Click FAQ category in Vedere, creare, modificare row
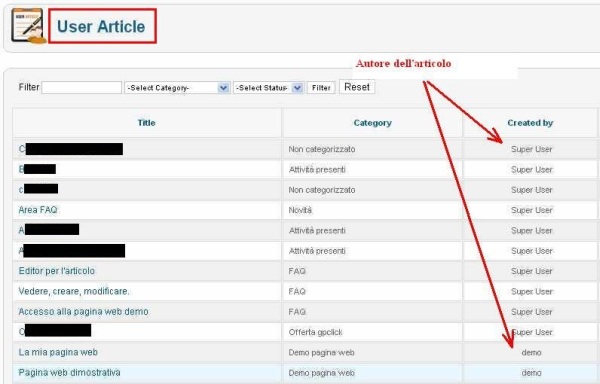The image size is (600, 384). pos(297,291)
